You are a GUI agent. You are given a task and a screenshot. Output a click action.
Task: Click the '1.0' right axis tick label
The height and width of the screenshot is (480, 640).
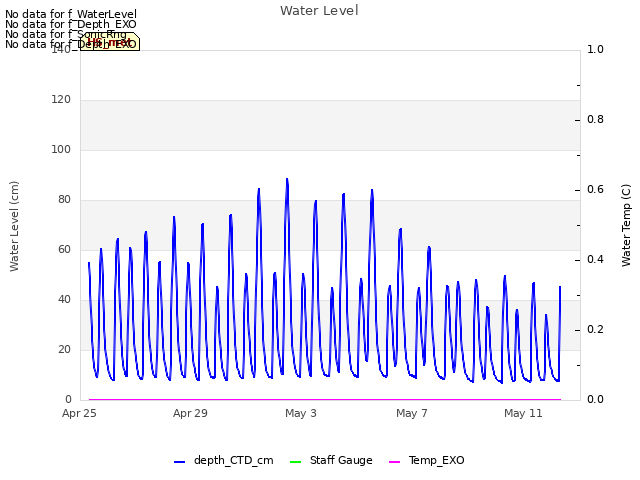(595, 49)
